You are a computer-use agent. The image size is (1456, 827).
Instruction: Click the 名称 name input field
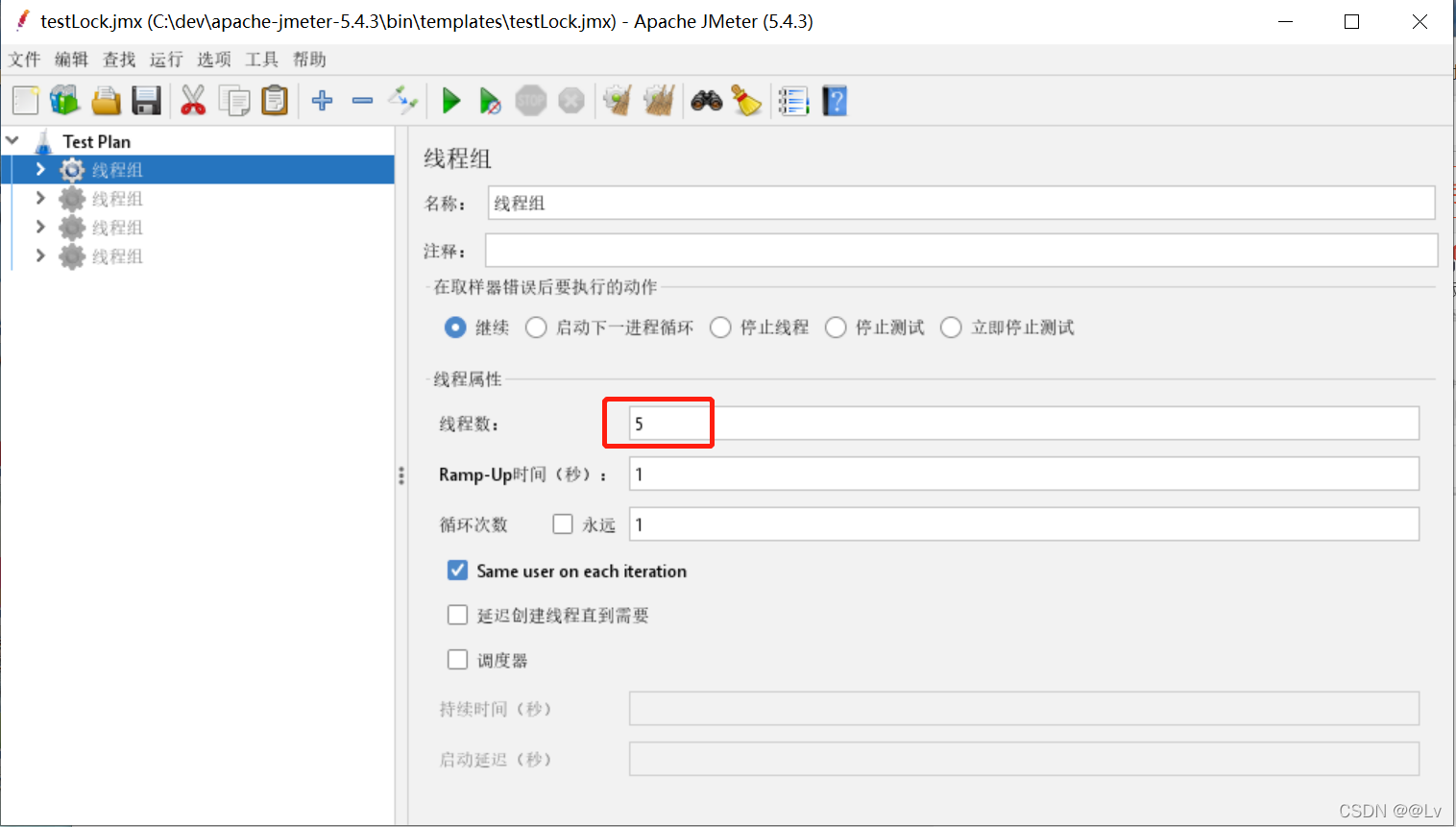coord(961,203)
